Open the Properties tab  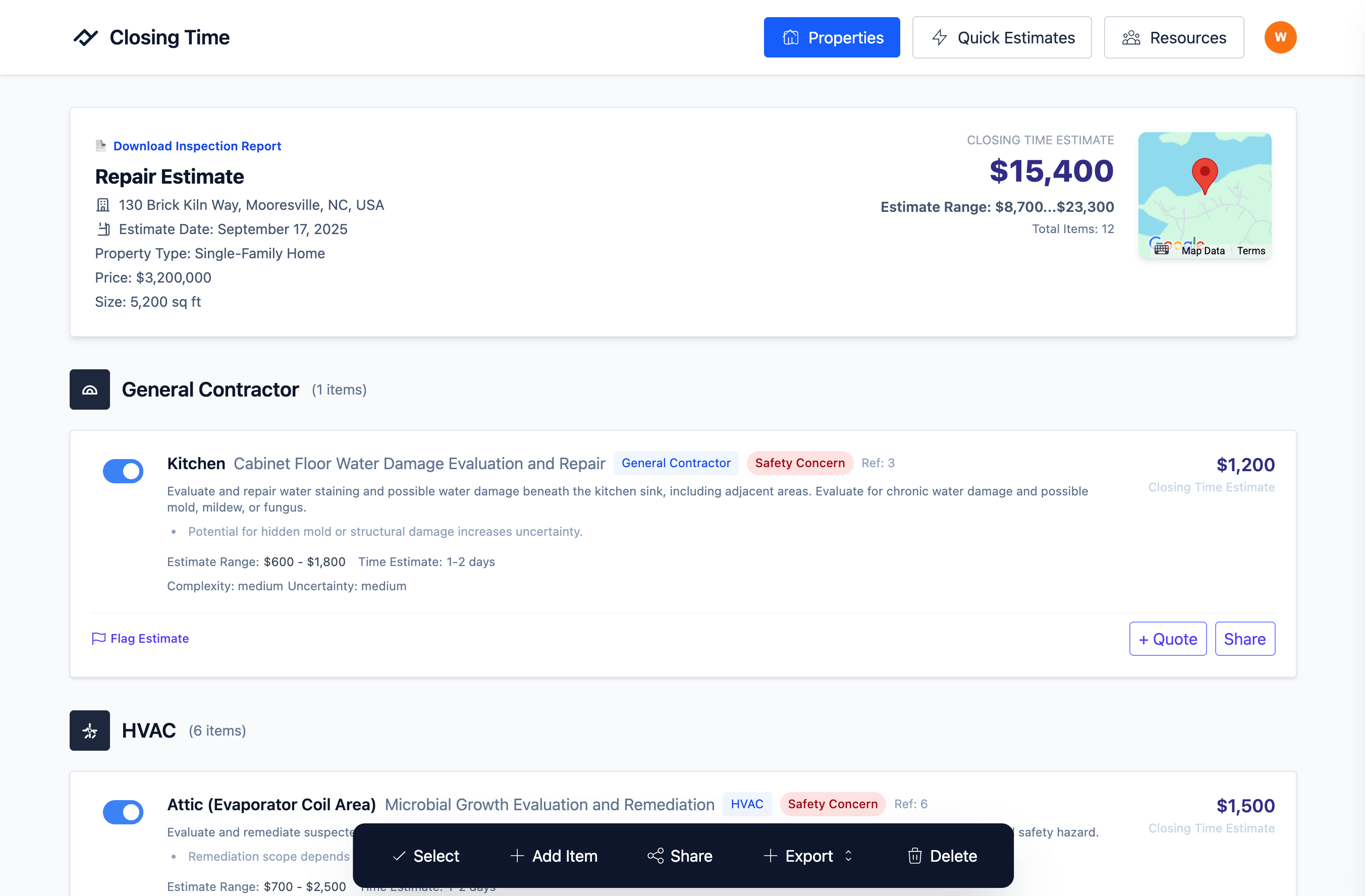(x=831, y=37)
